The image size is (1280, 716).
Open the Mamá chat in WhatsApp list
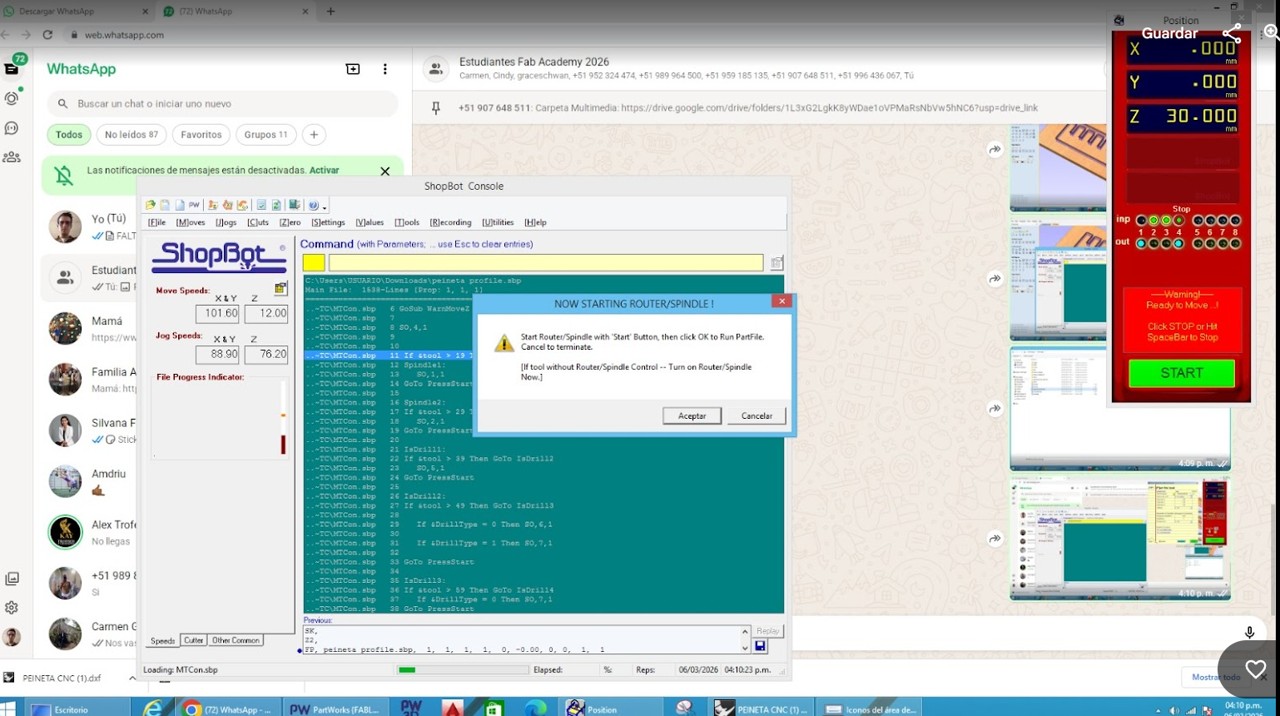coord(90,328)
